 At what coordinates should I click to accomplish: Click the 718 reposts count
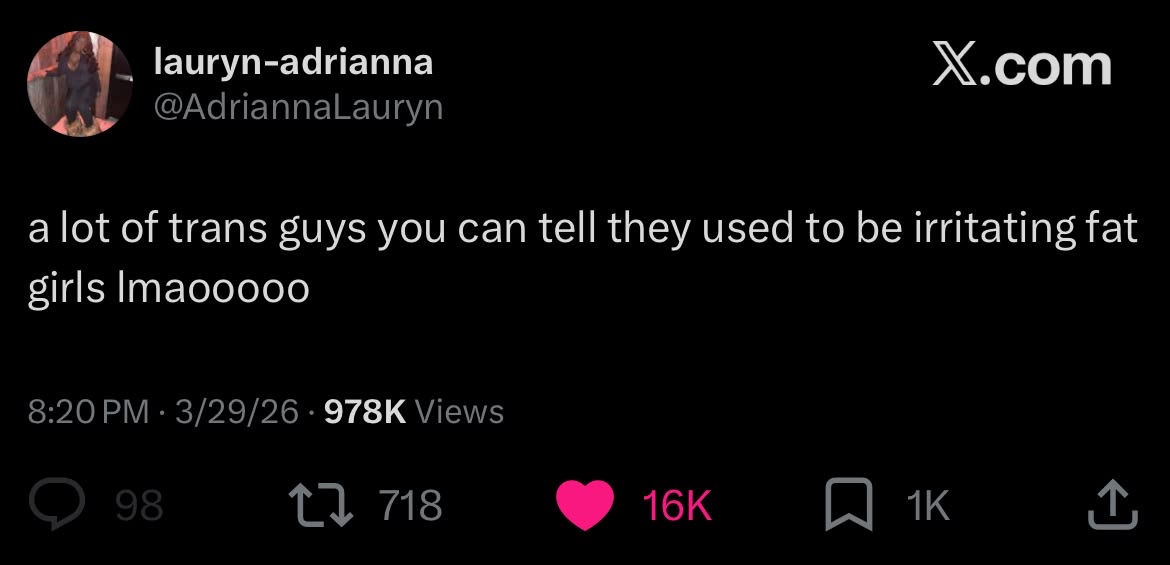[411, 505]
